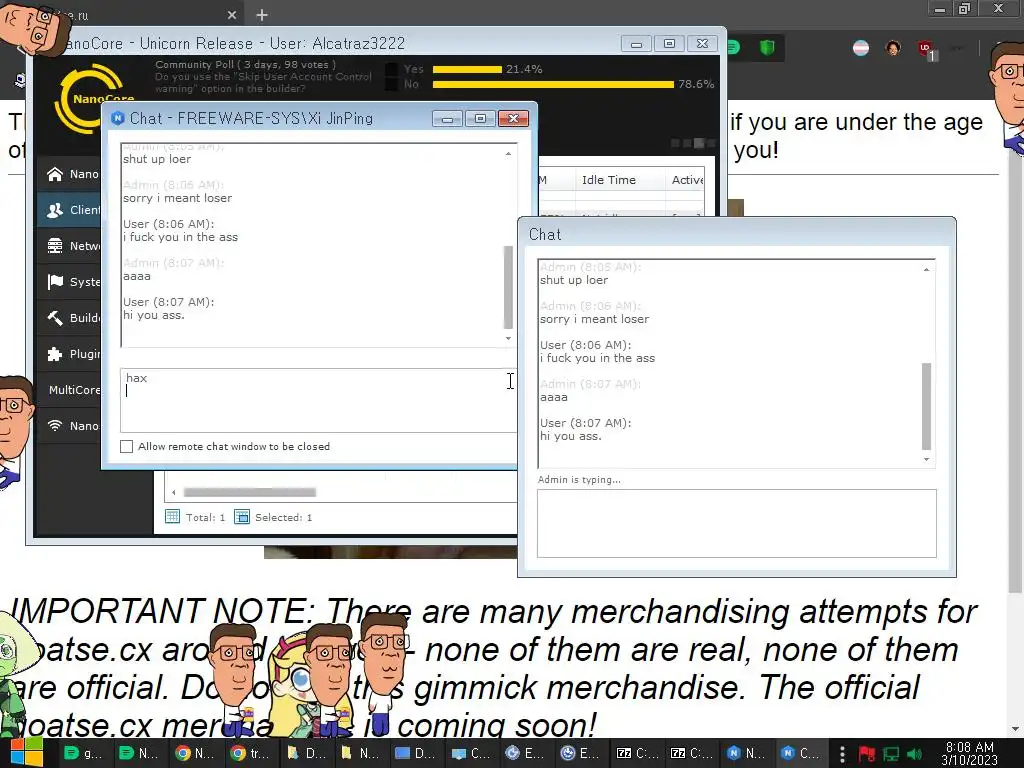Image resolution: width=1024 pixels, height=768 pixels.
Task: Click the remote Chat window's empty message box
Action: pos(737,523)
